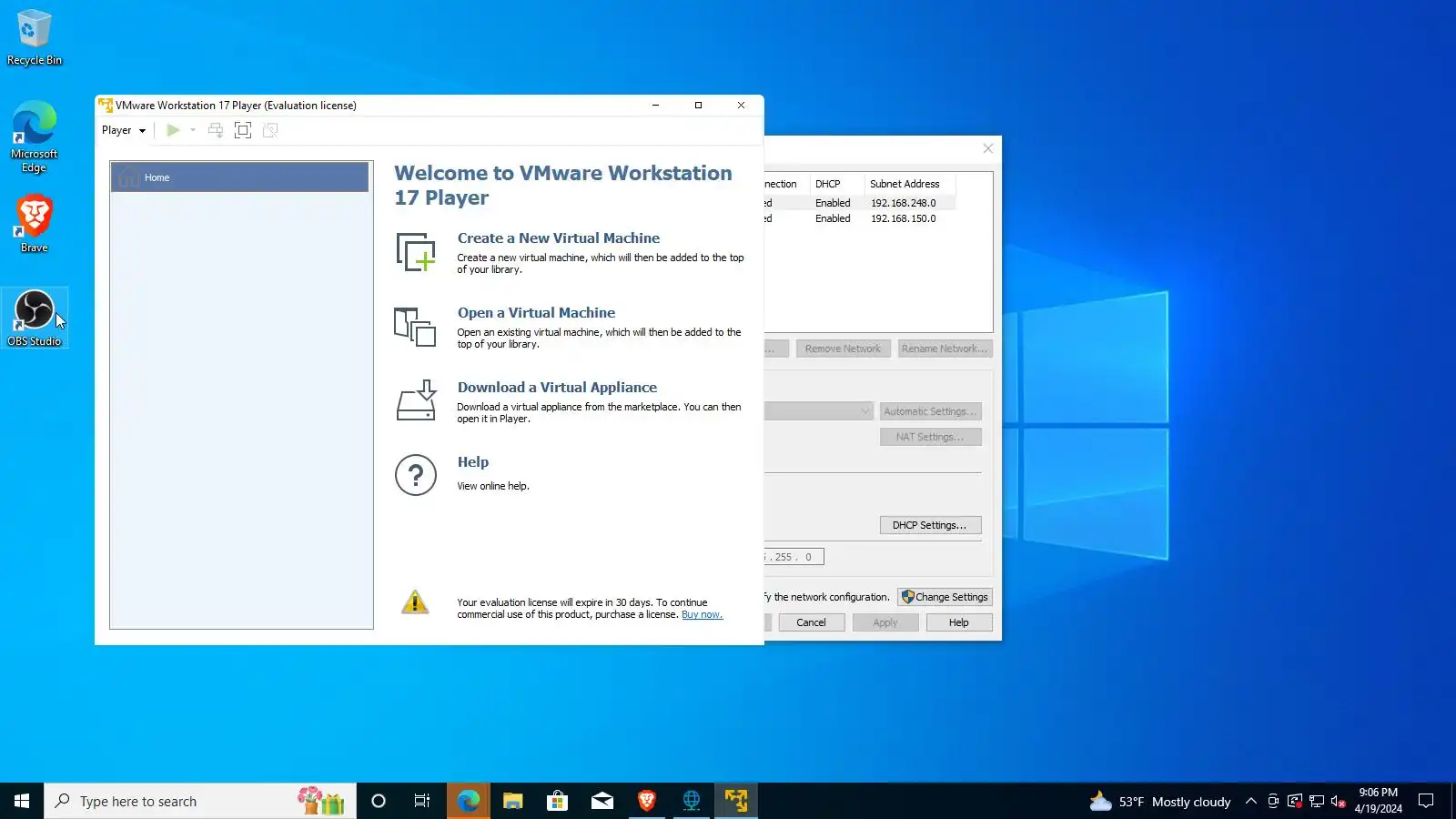Open Microsoft Edge from the taskbar

469,801
